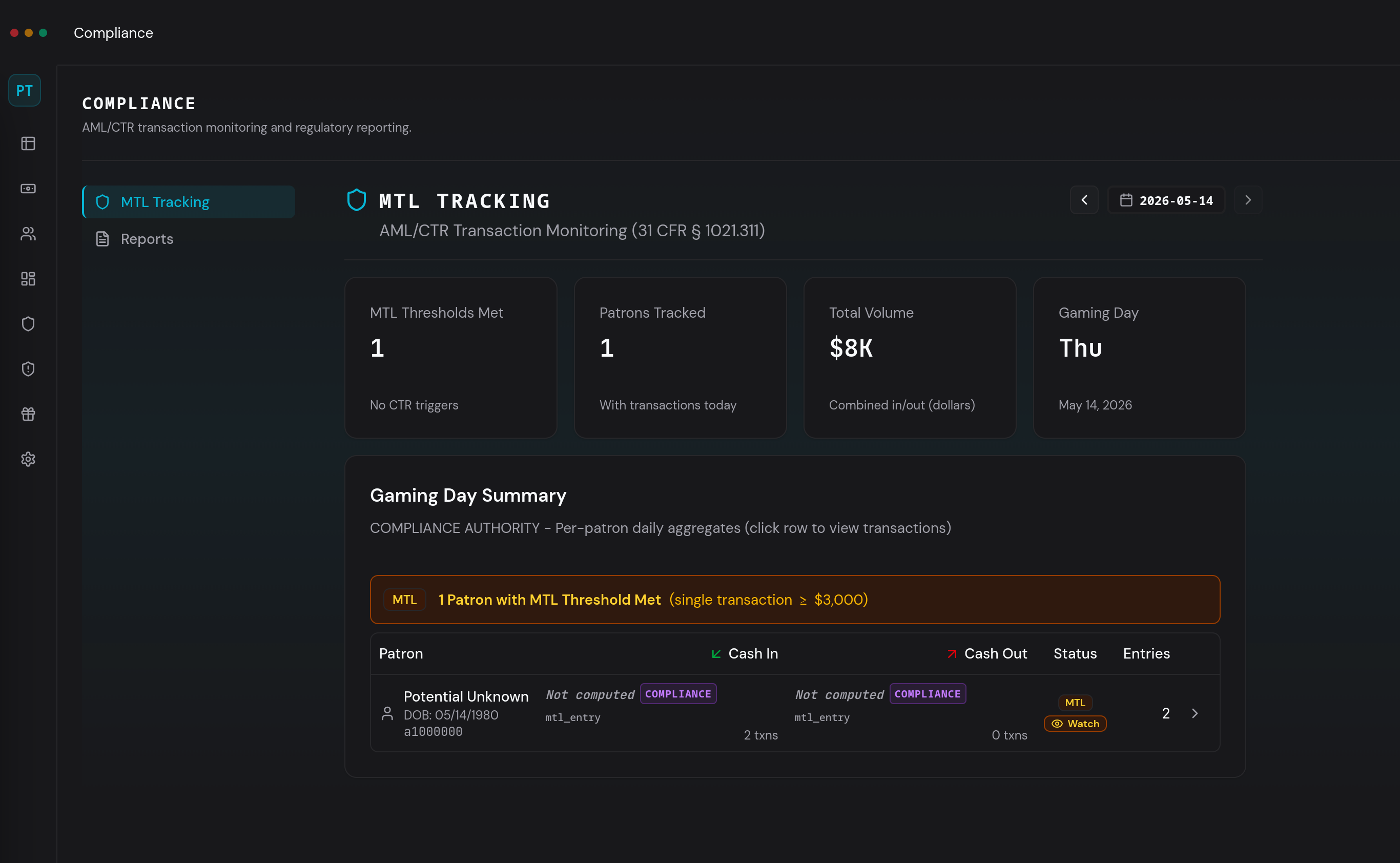Click Cash In COMPLIANCE badge
The width and height of the screenshot is (1400, 863).
coord(678,694)
